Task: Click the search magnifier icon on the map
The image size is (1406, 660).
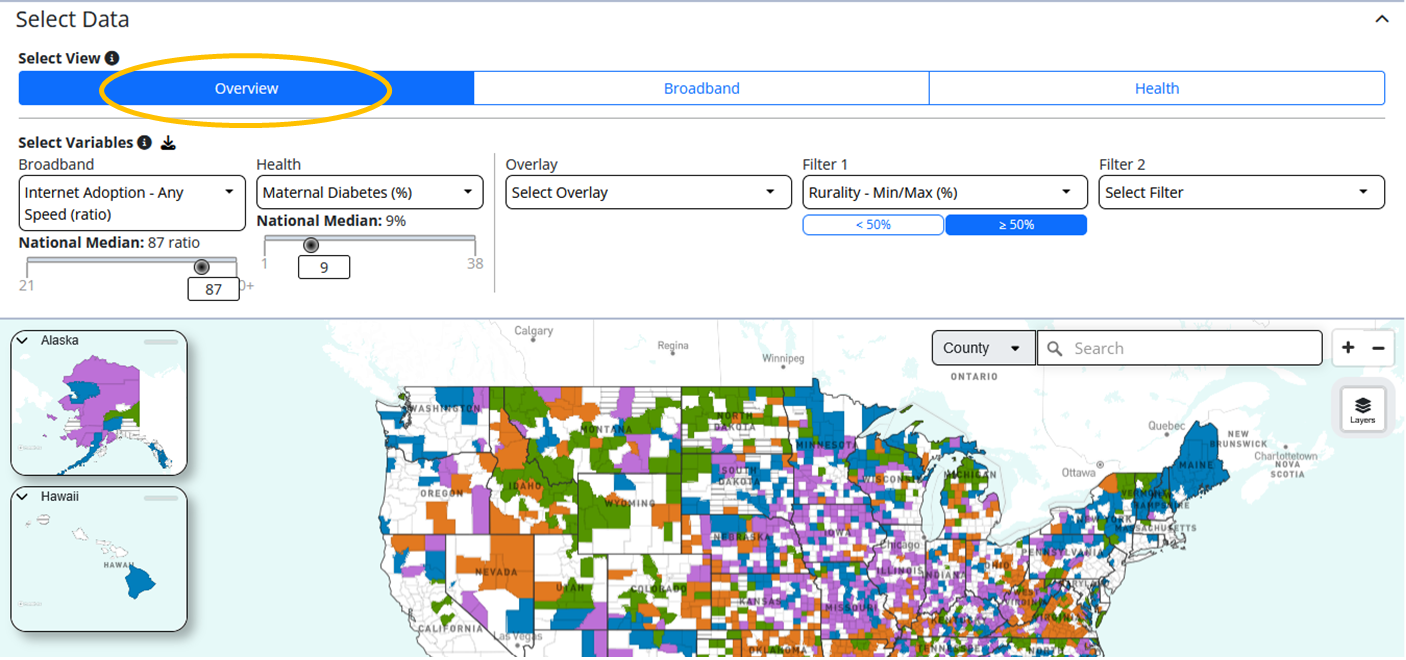Action: pyautogui.click(x=1055, y=348)
